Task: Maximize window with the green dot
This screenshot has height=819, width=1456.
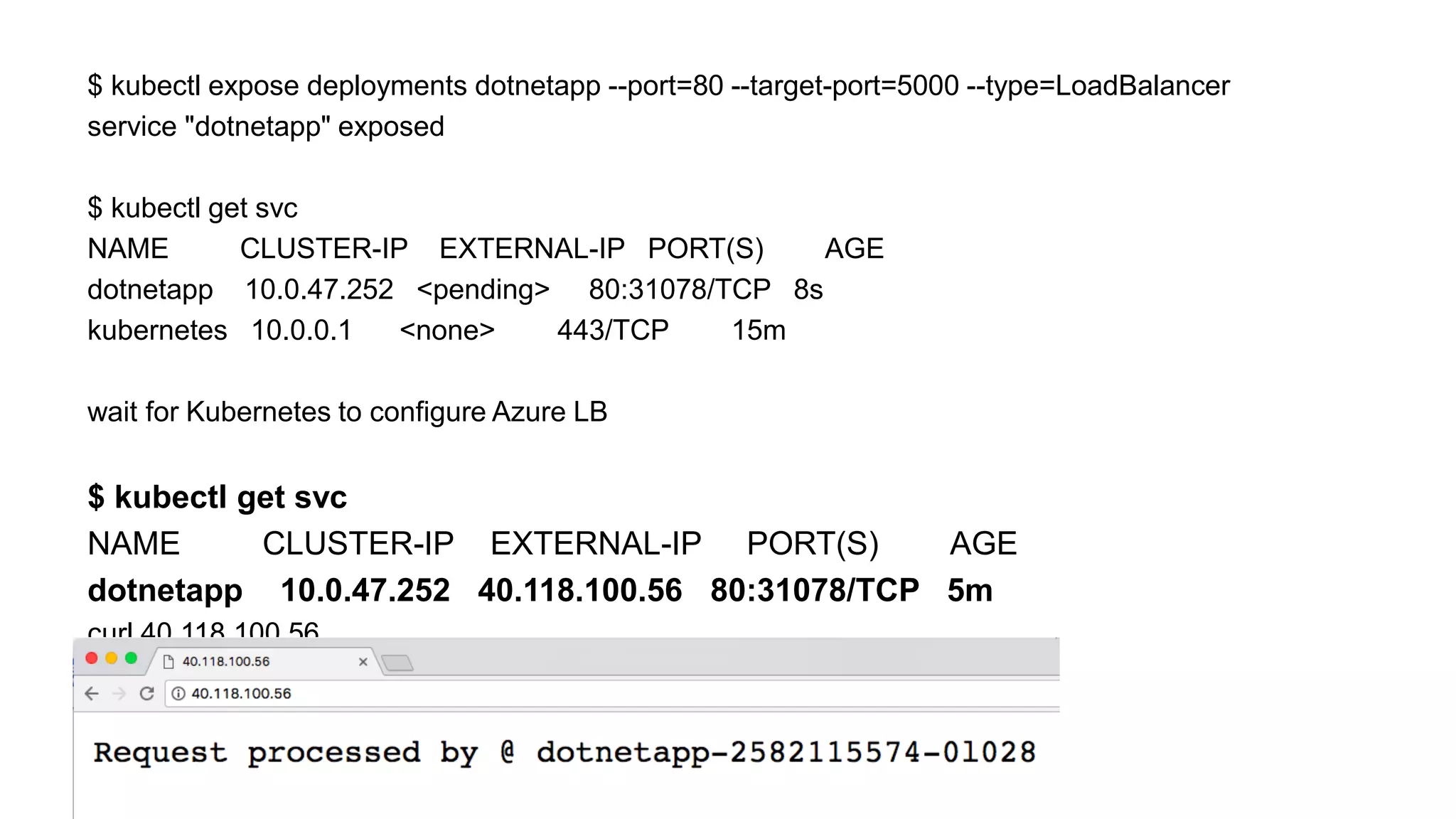Action: [x=131, y=658]
